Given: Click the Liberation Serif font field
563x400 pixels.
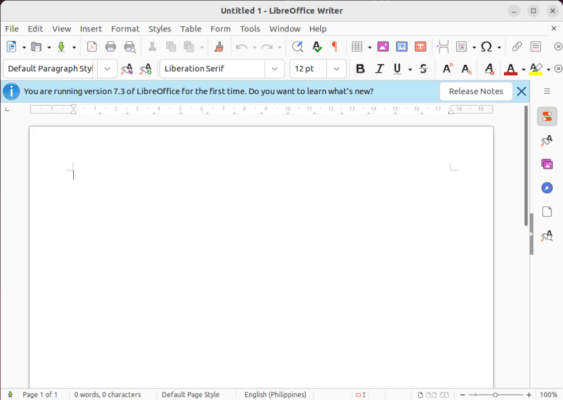Looking at the screenshot, I should pyautogui.click(x=213, y=69).
